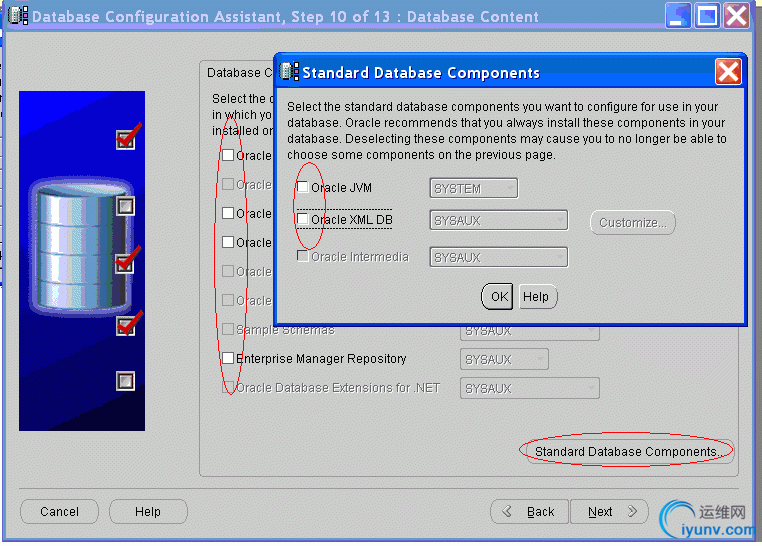Open the Oracle JVM SYSTEM tablespace dropdown
The width and height of the screenshot is (762, 546).
474,188
